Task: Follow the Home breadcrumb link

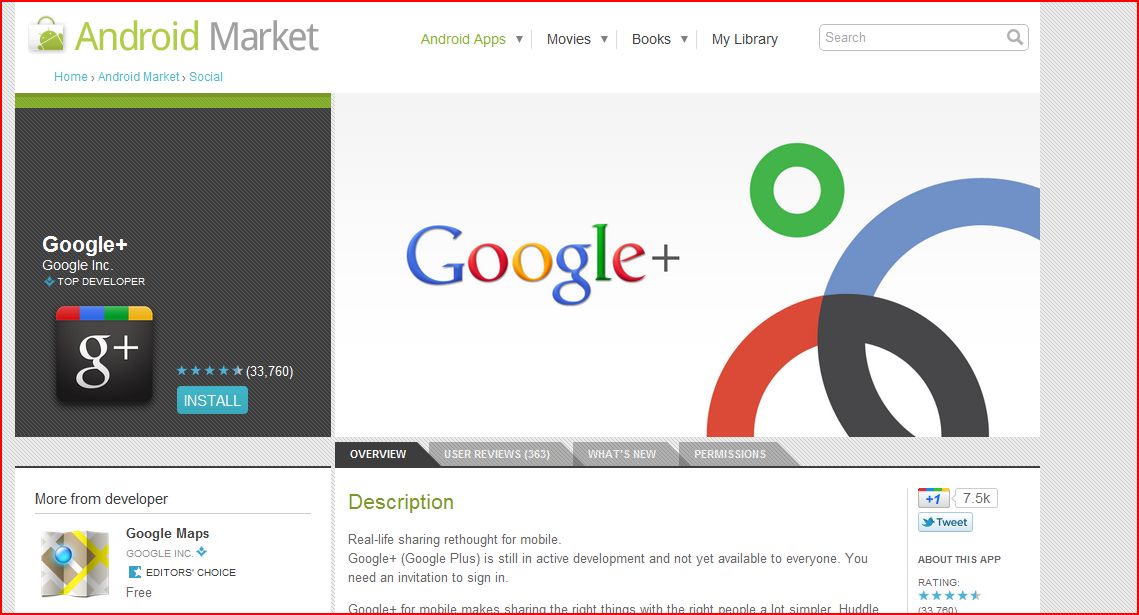Action: [70, 76]
